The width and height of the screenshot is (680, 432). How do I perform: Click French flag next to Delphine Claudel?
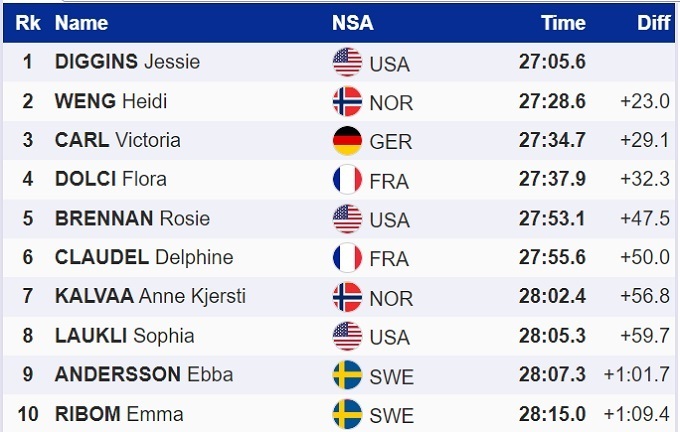pos(347,257)
